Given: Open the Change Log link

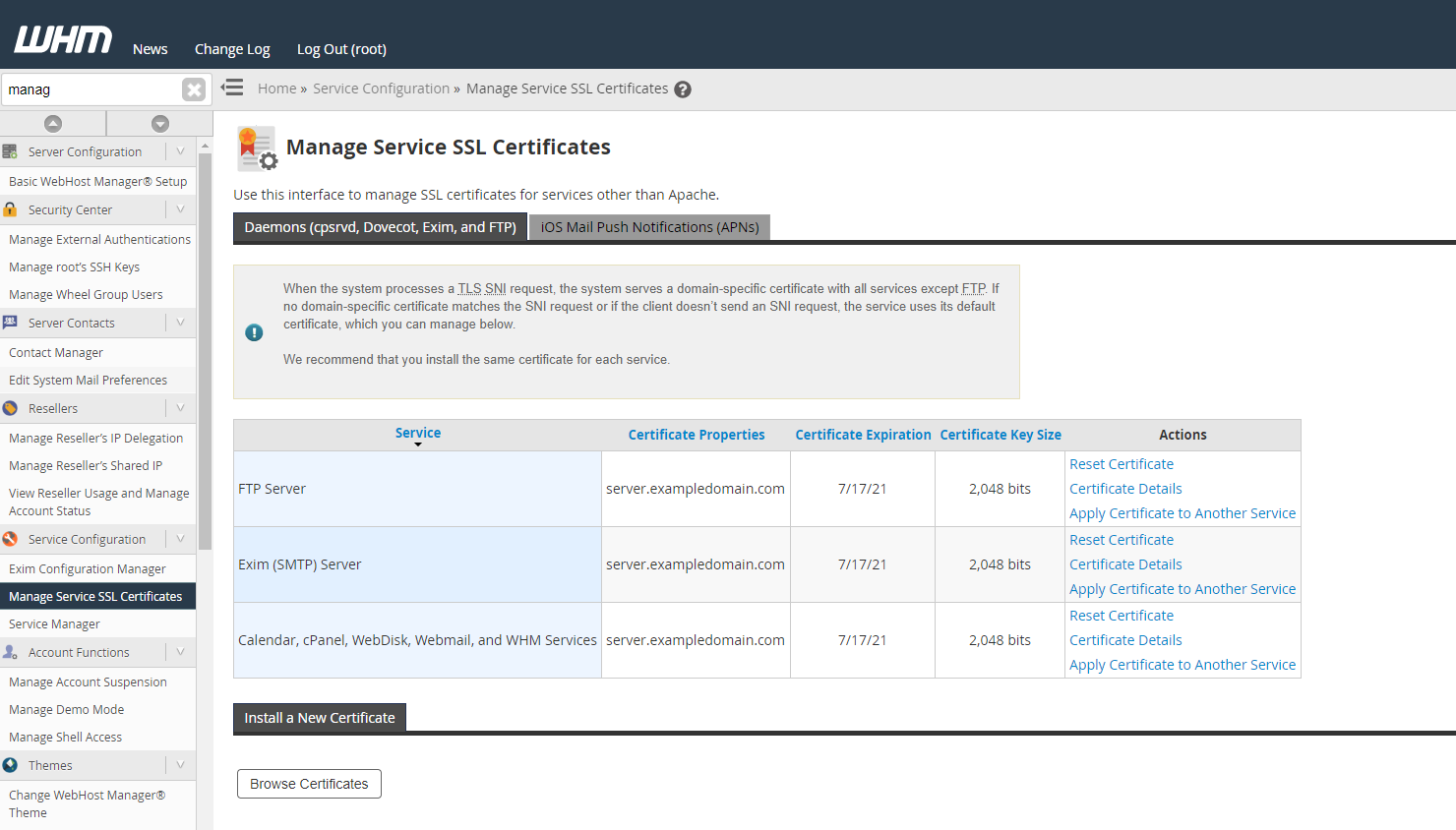Looking at the screenshot, I should tap(232, 49).
